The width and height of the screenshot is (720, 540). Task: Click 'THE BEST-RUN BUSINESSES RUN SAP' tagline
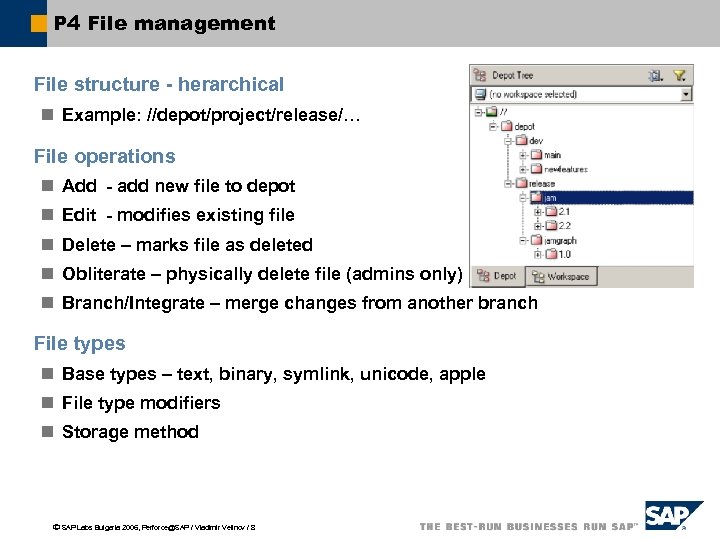529,526
